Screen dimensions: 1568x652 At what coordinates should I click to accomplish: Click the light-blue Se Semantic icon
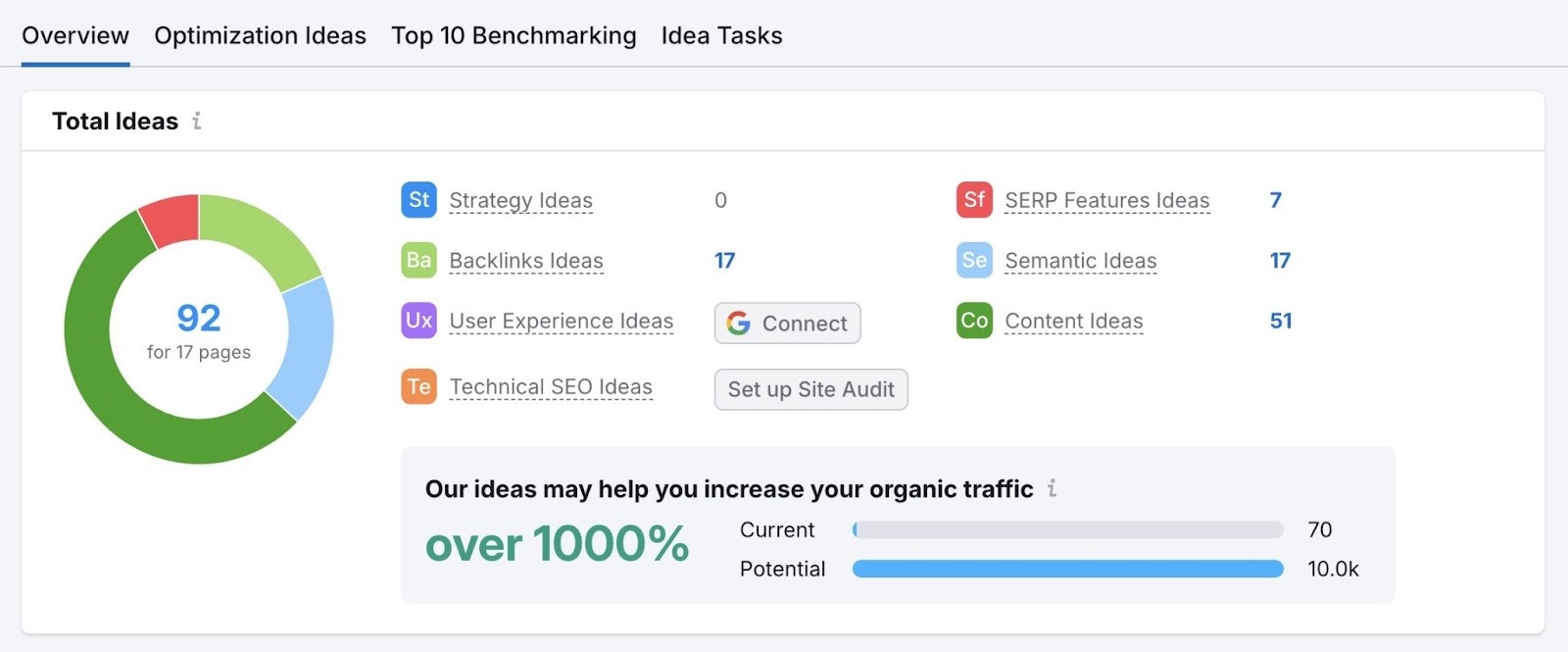point(974,261)
